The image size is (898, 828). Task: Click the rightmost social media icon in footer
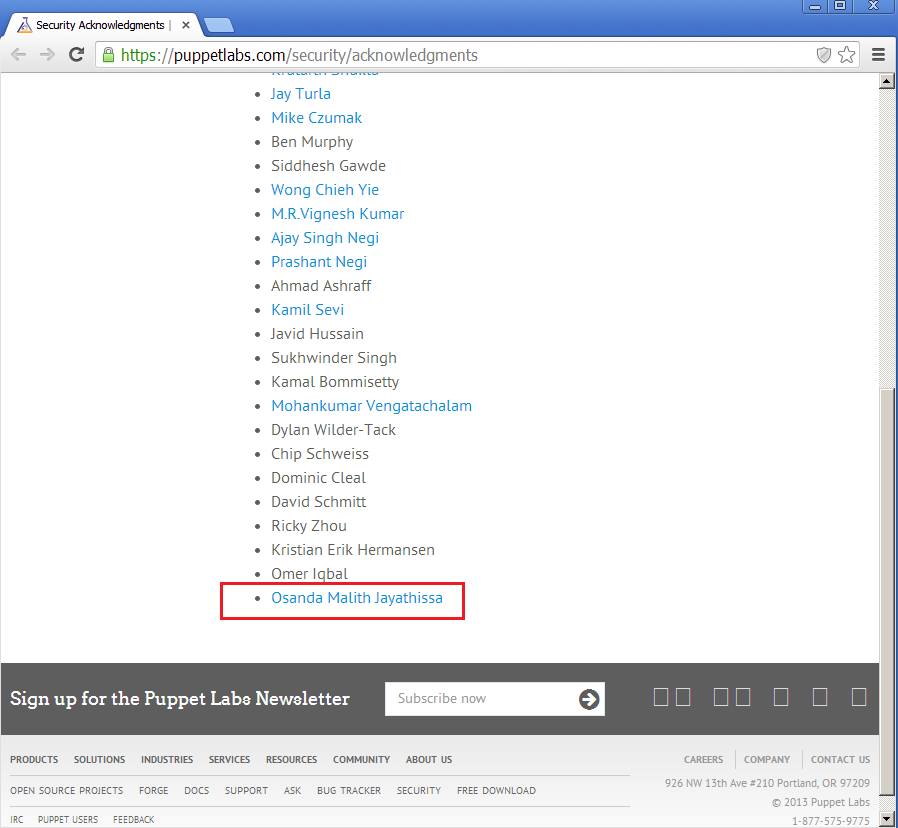tap(858, 698)
